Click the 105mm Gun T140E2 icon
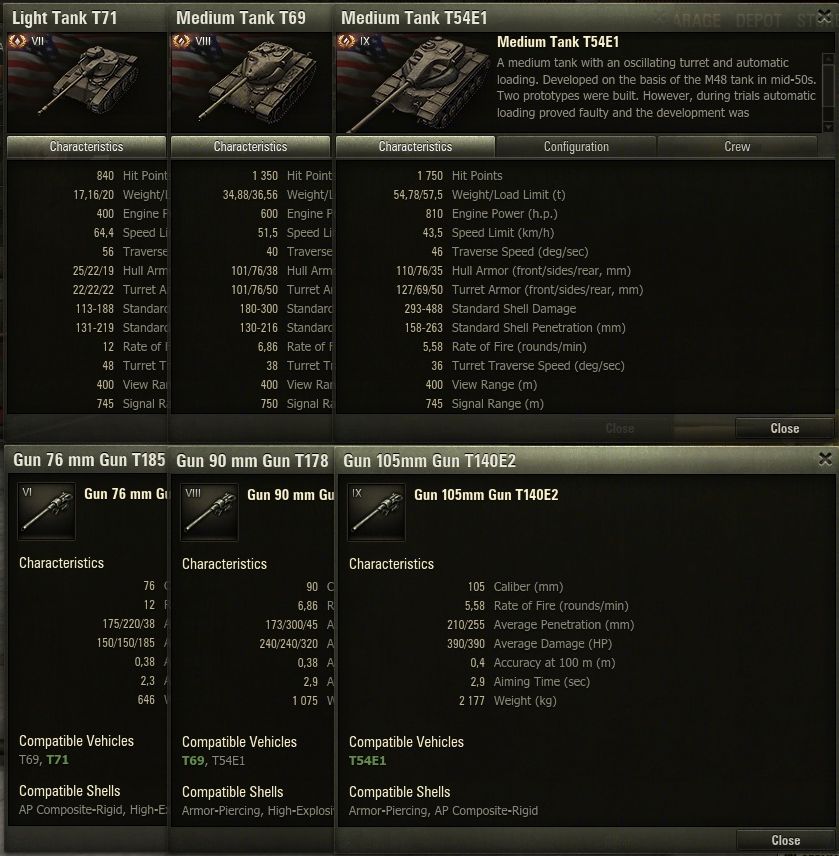This screenshot has width=839, height=856. coord(376,512)
